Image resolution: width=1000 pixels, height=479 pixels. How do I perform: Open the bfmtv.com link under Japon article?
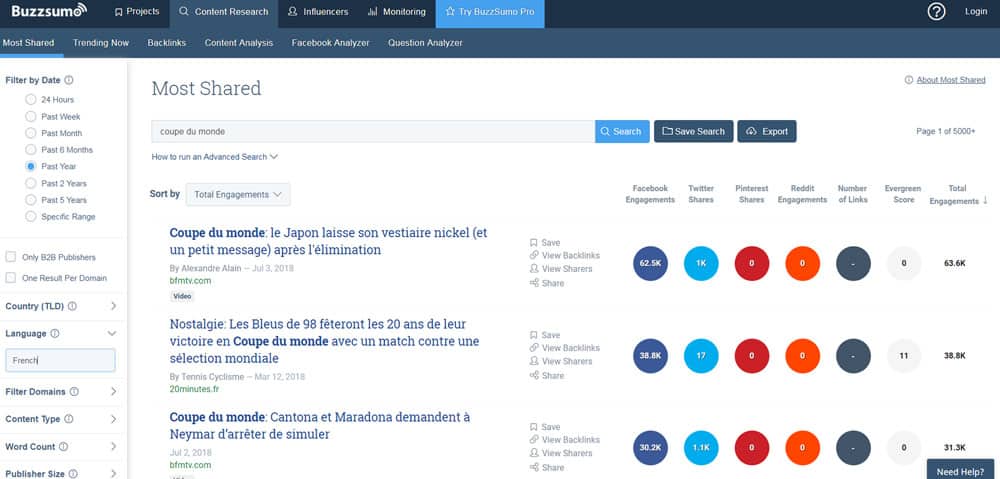point(190,281)
